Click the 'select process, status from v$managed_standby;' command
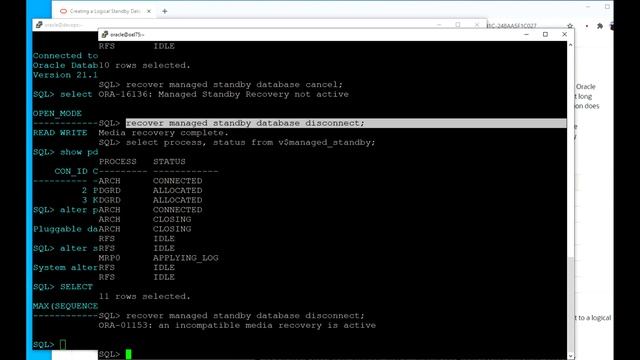The width and height of the screenshot is (640, 360). (250, 142)
